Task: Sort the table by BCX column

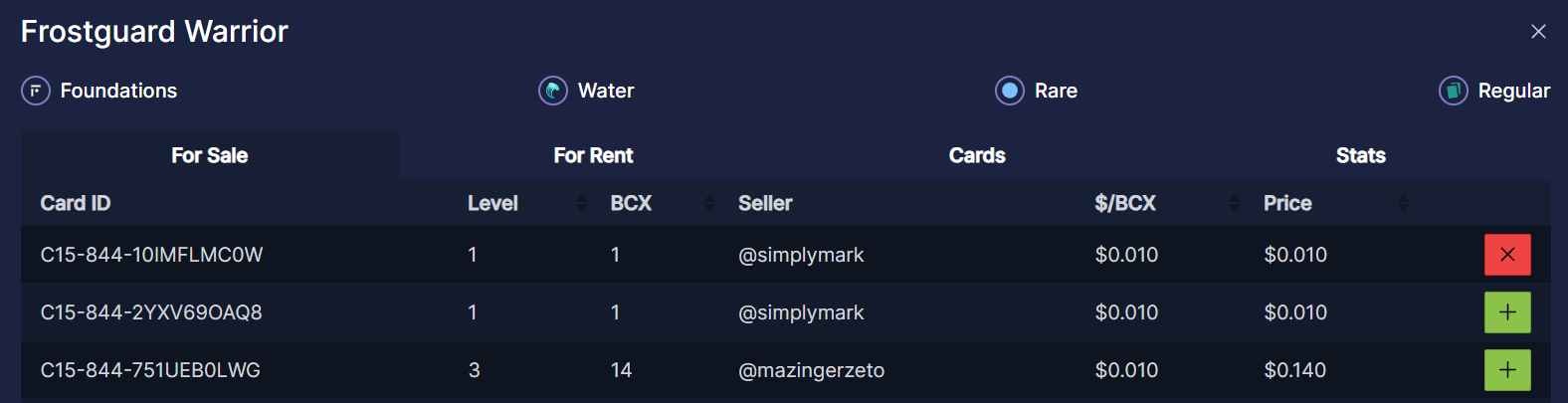Action: [x=709, y=203]
